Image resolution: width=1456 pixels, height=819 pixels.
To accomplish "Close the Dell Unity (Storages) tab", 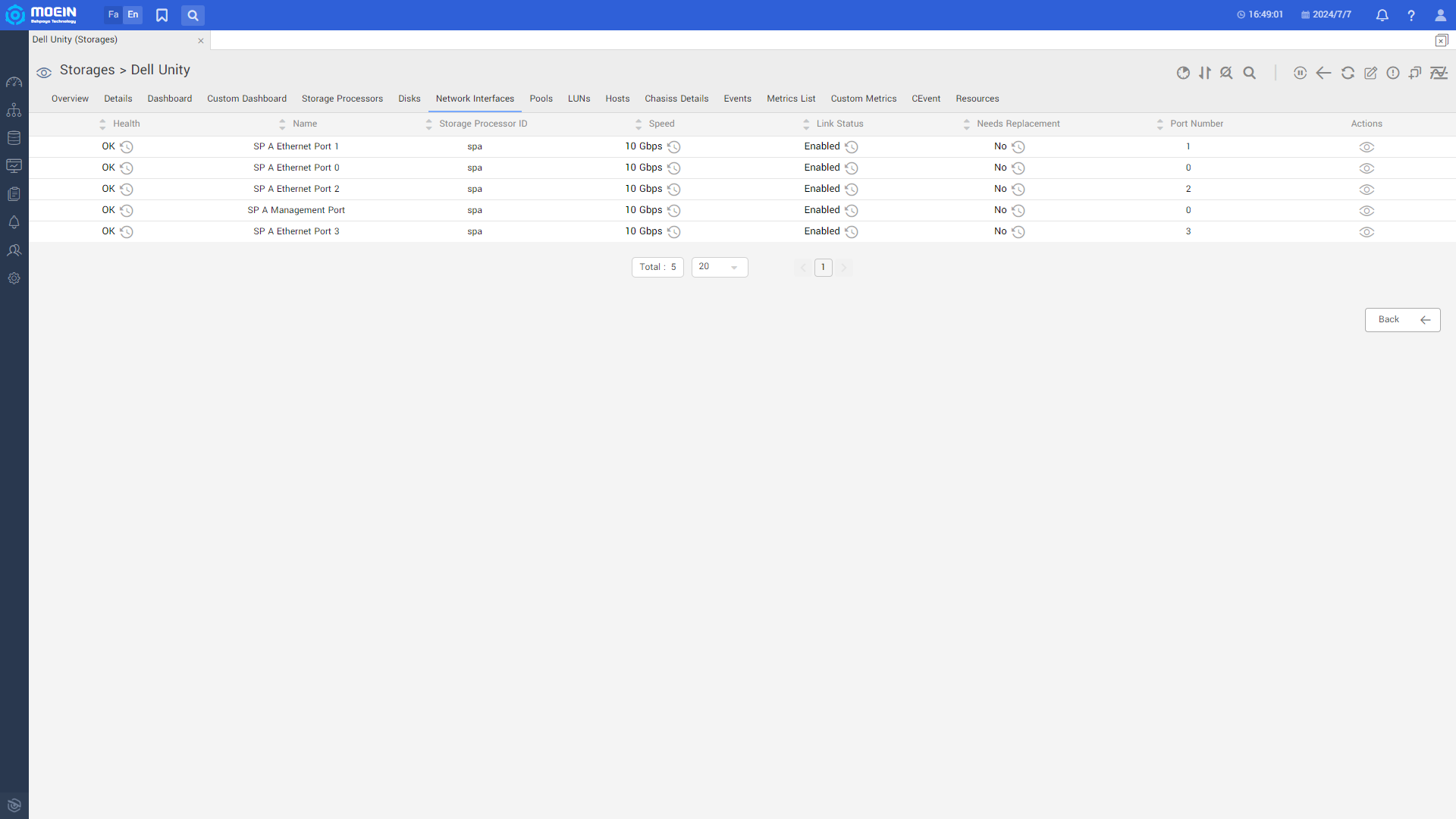I will (x=200, y=41).
